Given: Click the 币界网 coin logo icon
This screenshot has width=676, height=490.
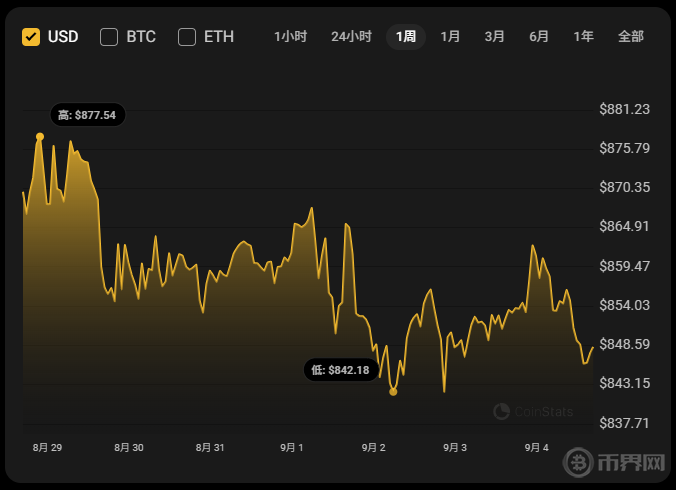Looking at the screenshot, I should tap(579, 464).
